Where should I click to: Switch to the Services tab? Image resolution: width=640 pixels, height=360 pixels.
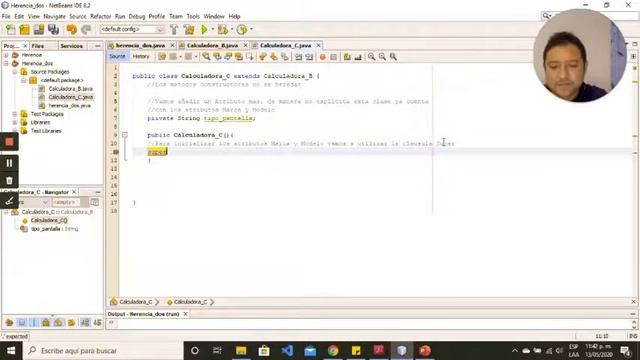[x=71, y=46]
